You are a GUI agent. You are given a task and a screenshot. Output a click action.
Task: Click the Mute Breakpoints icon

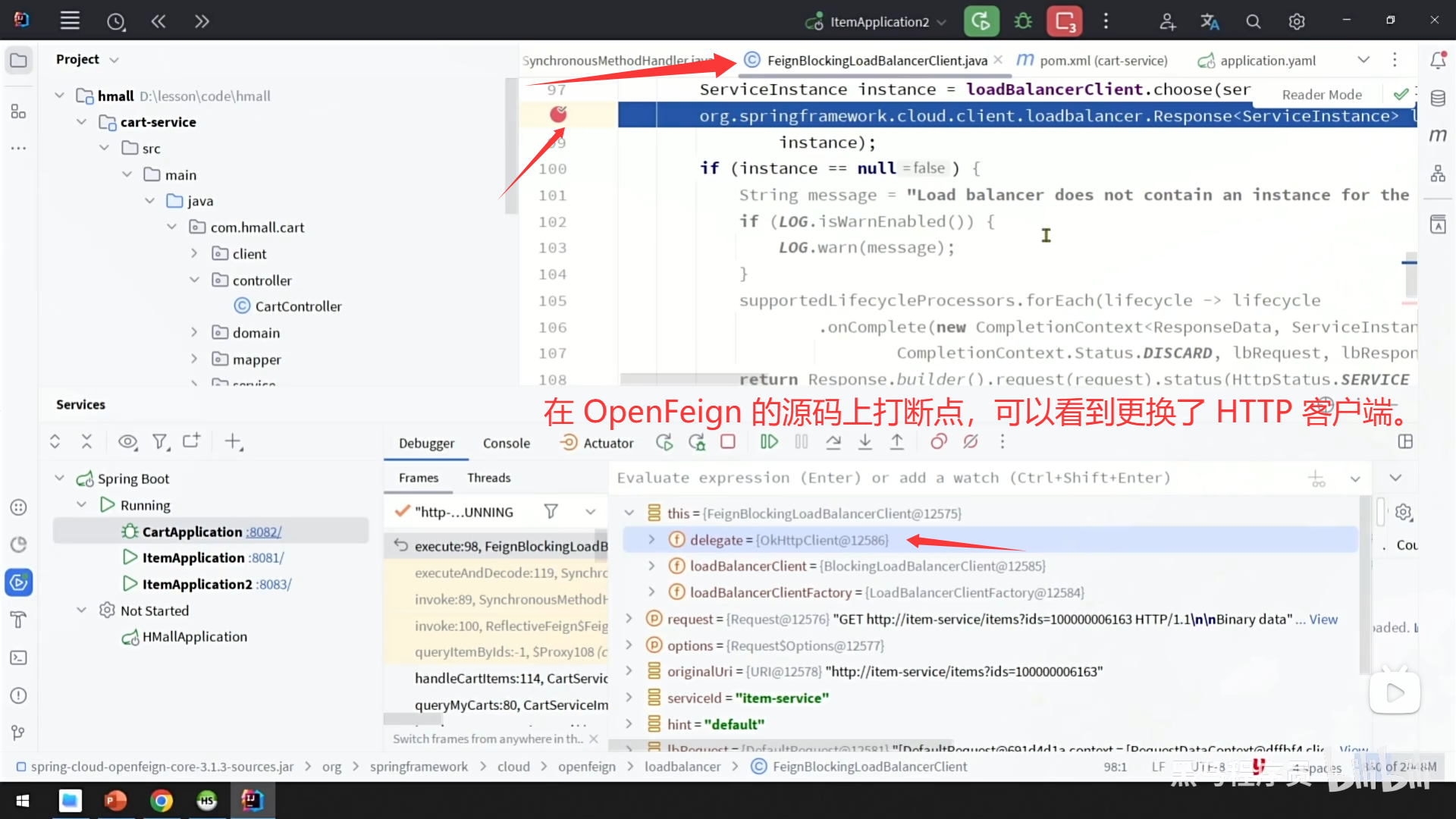[971, 442]
